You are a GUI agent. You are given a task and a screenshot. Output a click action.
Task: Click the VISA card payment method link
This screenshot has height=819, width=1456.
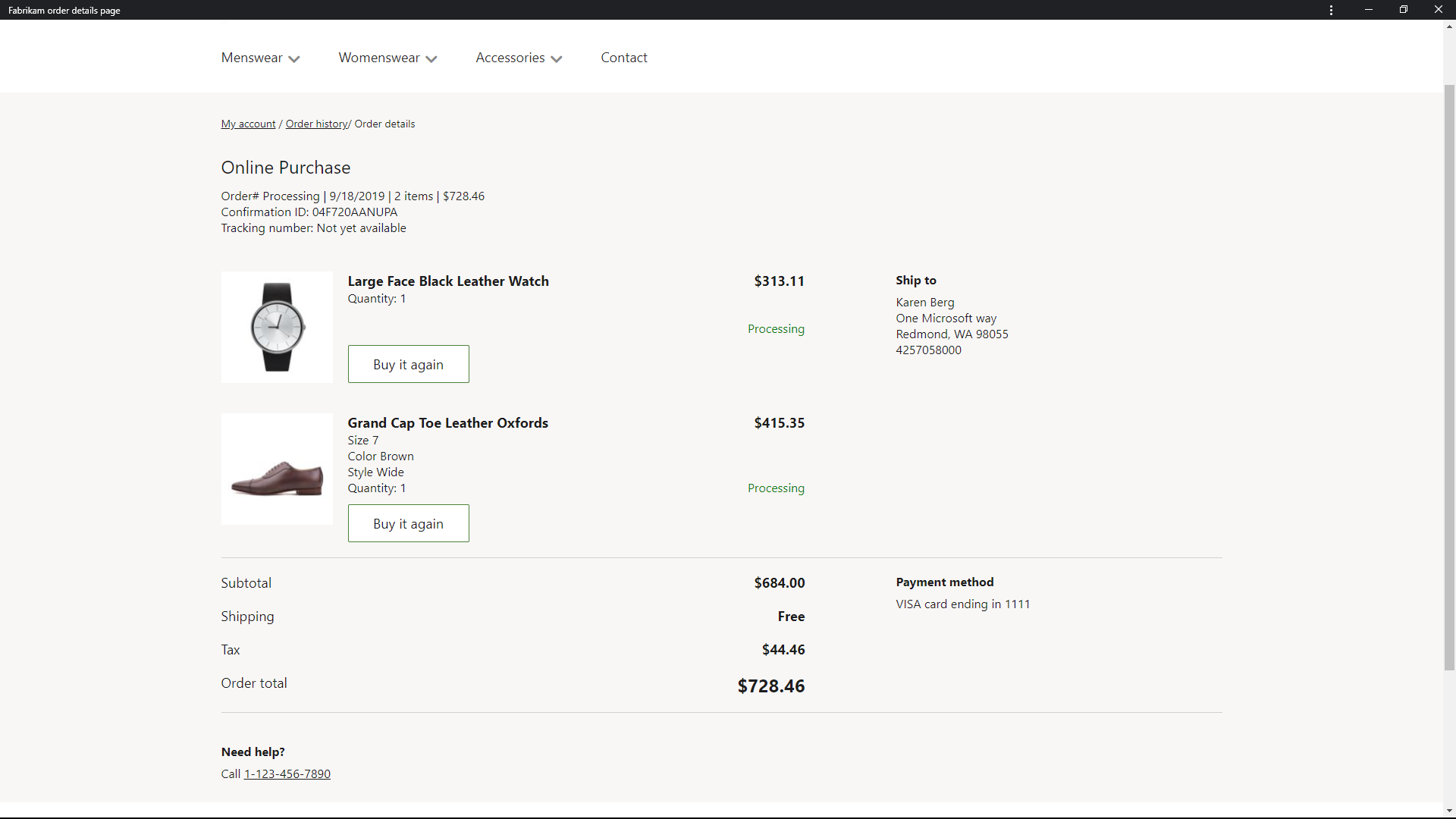pos(962,603)
